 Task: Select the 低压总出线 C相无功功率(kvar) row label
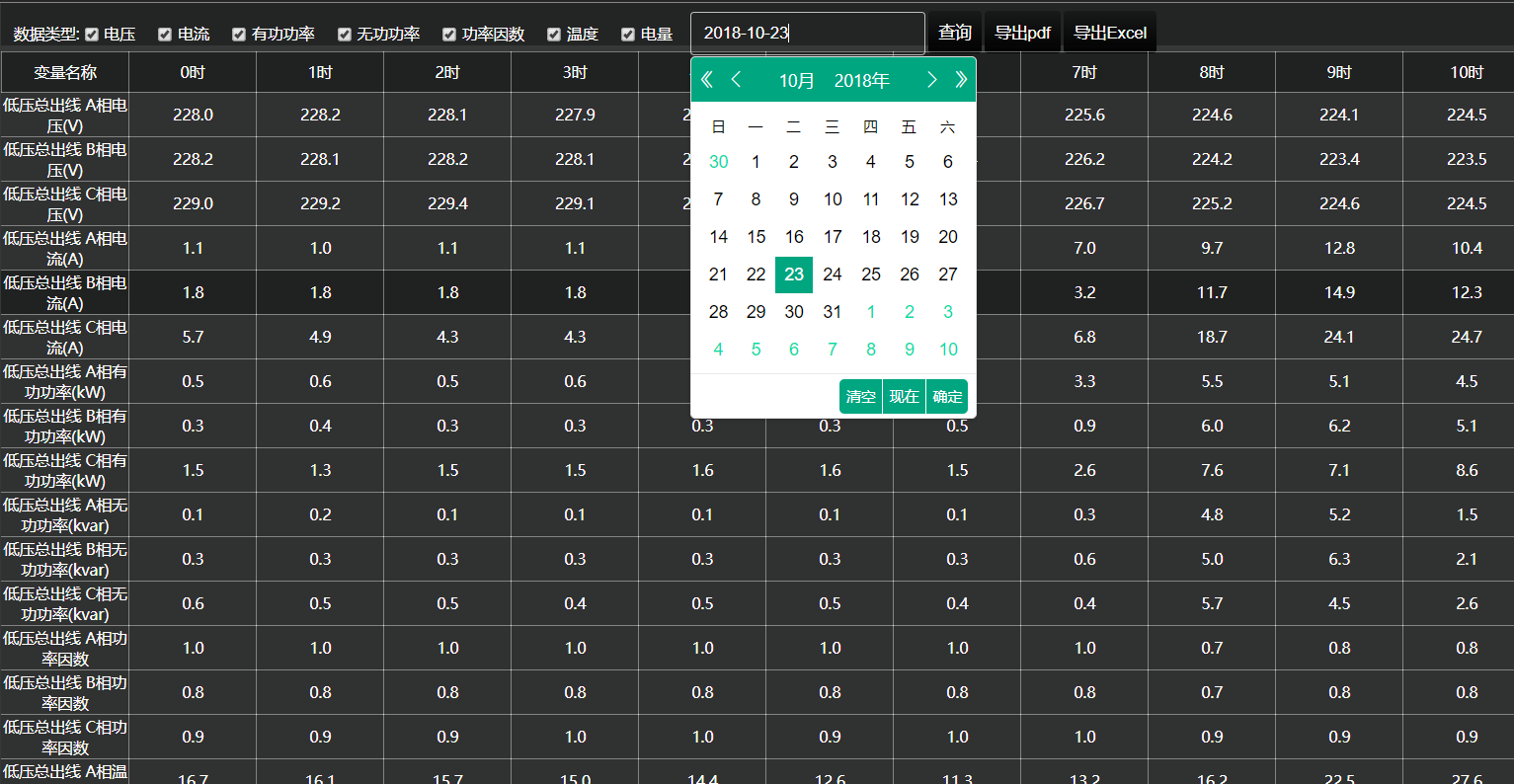65,603
